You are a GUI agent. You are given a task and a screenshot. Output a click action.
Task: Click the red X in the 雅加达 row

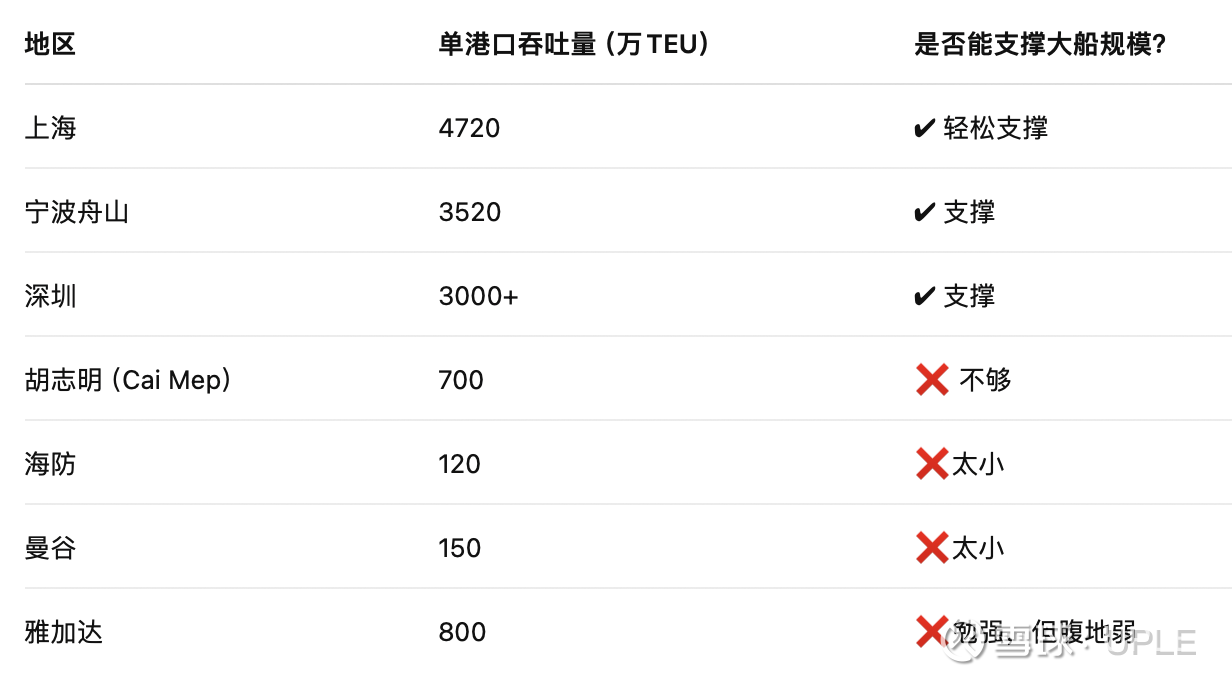[931, 631]
